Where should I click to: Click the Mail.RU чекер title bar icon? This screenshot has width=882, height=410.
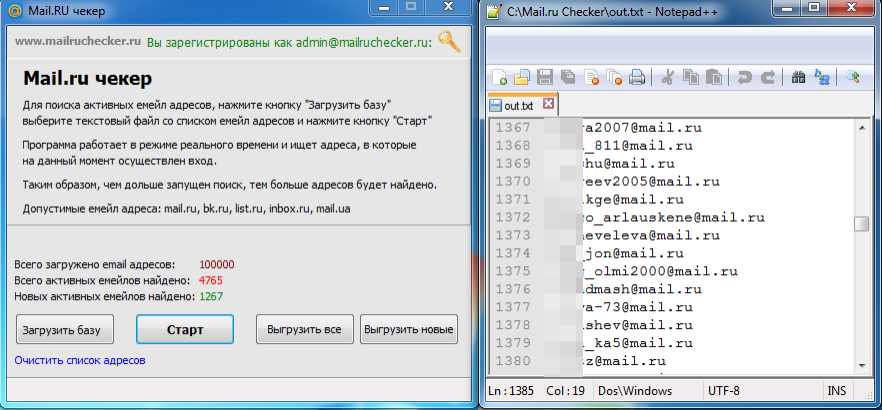16,10
